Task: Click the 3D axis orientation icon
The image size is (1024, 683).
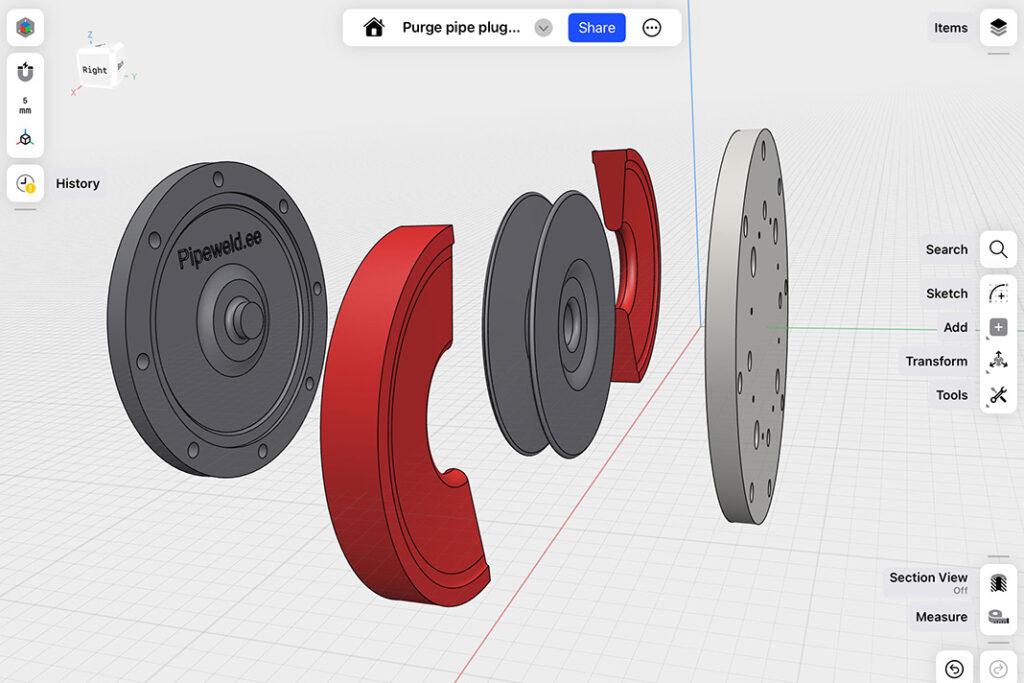Action: pyautogui.click(x=25, y=138)
